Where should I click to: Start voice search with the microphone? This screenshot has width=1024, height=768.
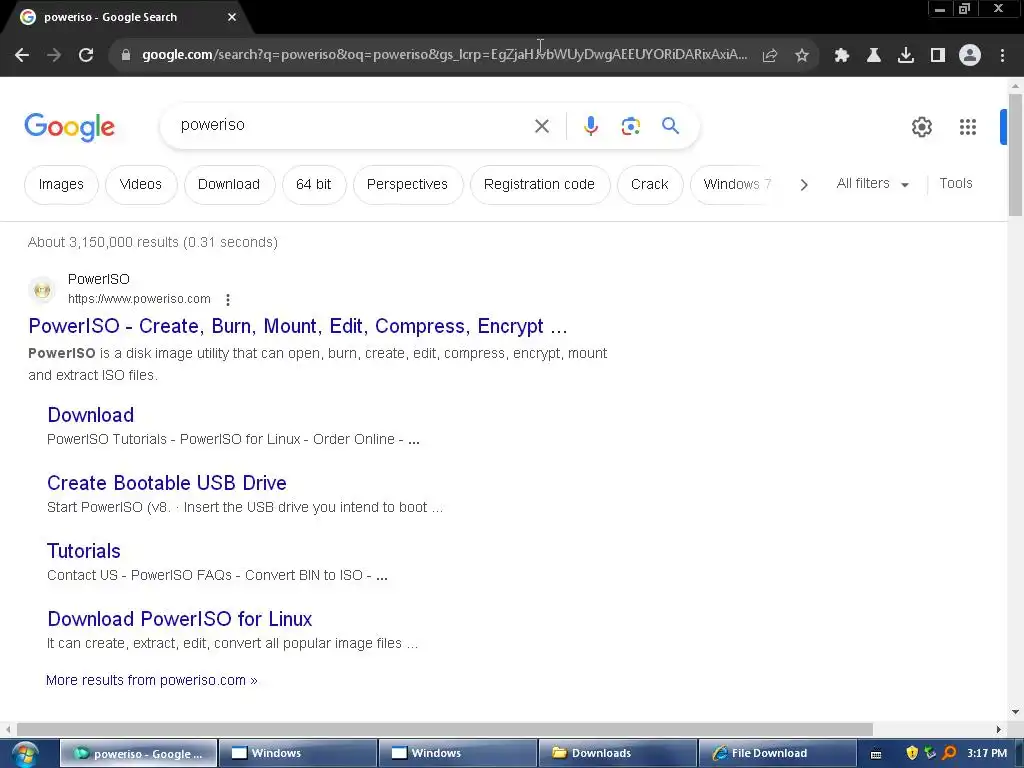[591, 126]
